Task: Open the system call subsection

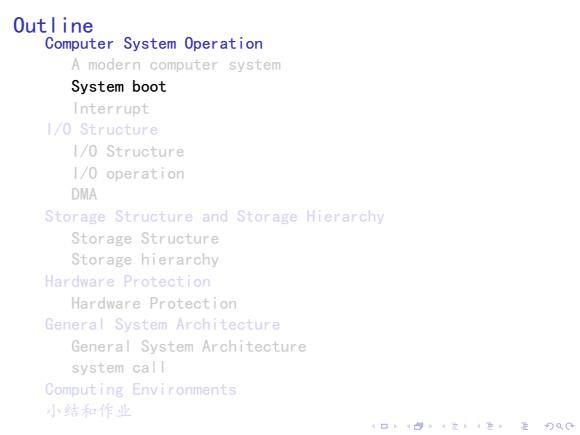Action: coord(118,368)
